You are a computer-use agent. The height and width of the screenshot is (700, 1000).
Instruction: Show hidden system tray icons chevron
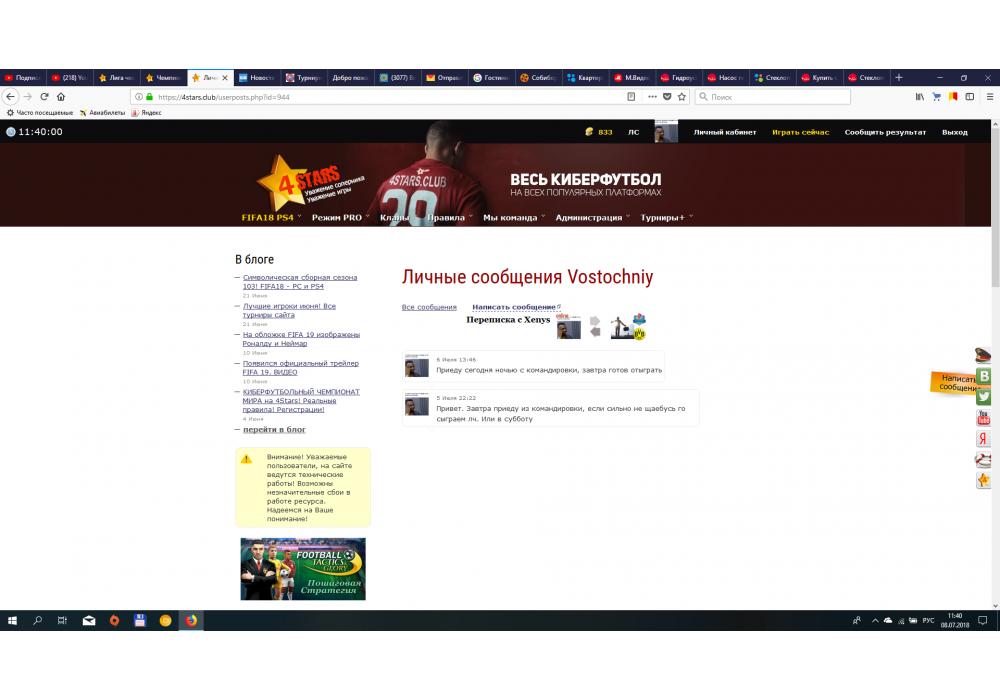point(875,620)
